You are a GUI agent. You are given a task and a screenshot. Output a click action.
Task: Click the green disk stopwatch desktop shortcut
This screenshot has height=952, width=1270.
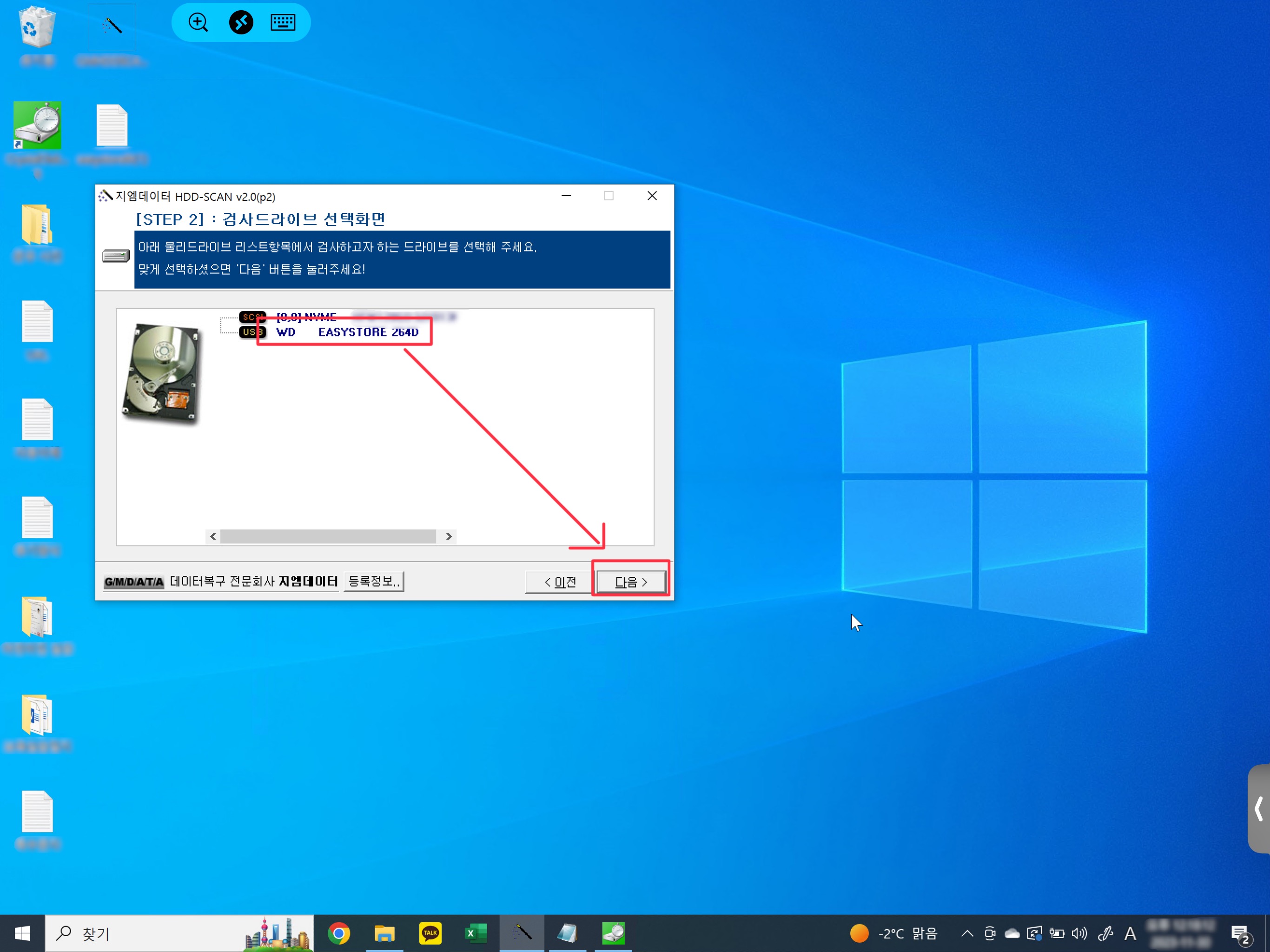(x=37, y=126)
